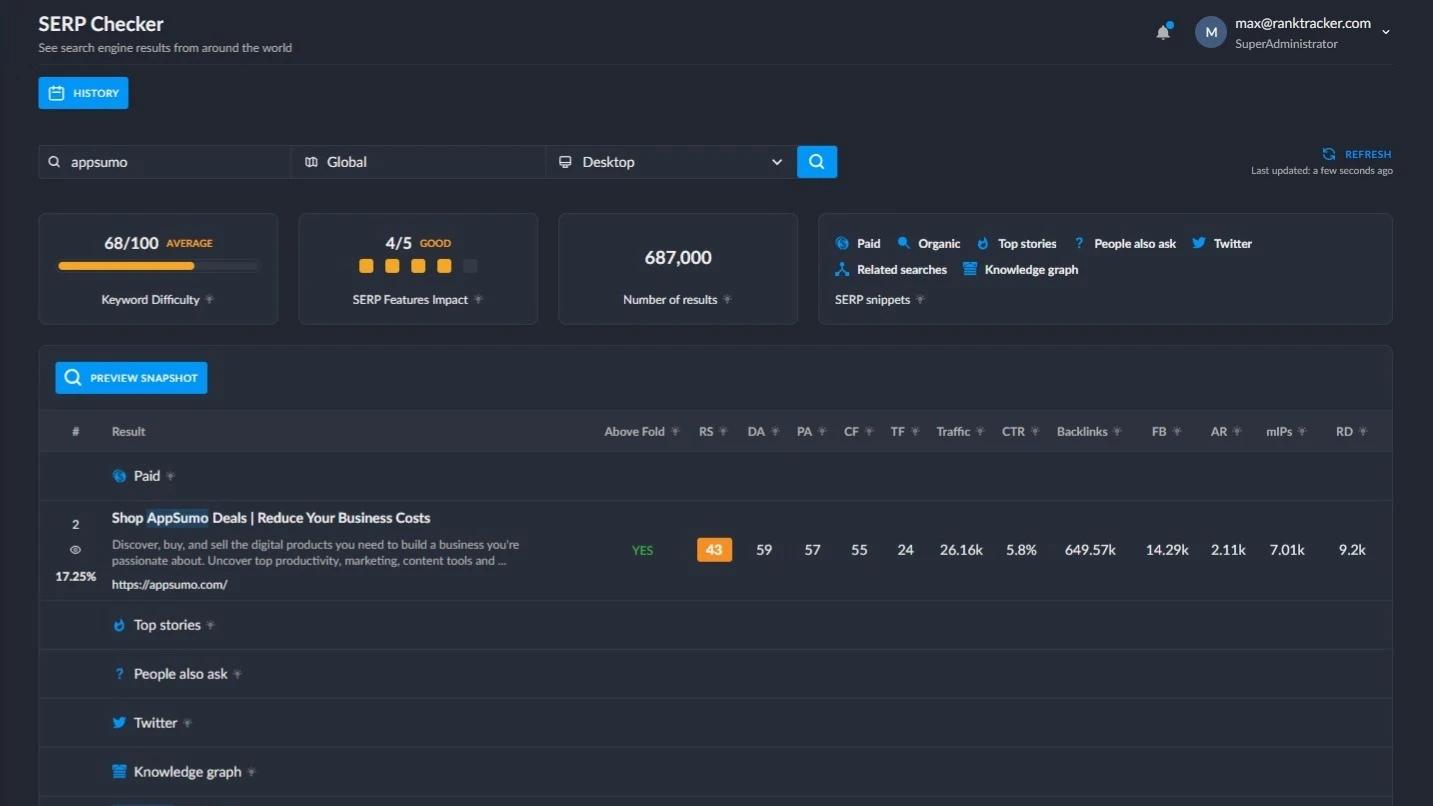Image resolution: width=1433 pixels, height=806 pixels.
Task: Click the Related searches icon in snippets
Action: coord(842,269)
